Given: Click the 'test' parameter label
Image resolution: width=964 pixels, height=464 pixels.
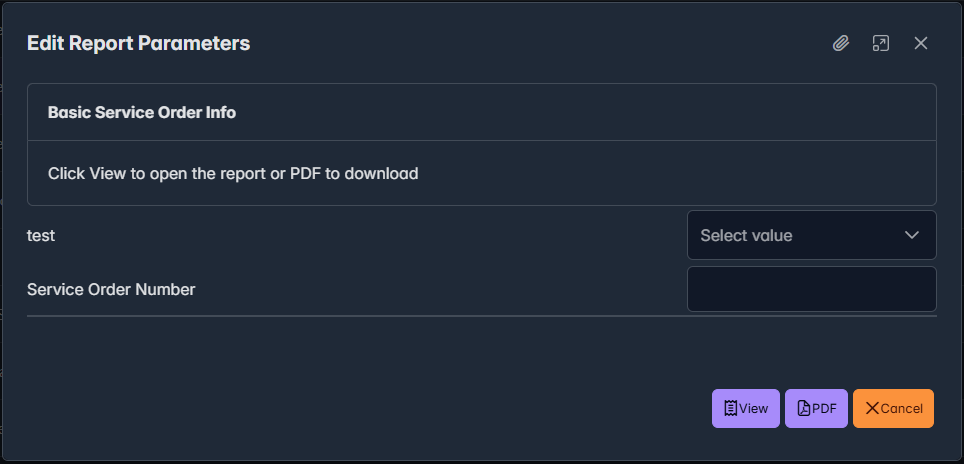Looking at the screenshot, I should click(x=41, y=235).
